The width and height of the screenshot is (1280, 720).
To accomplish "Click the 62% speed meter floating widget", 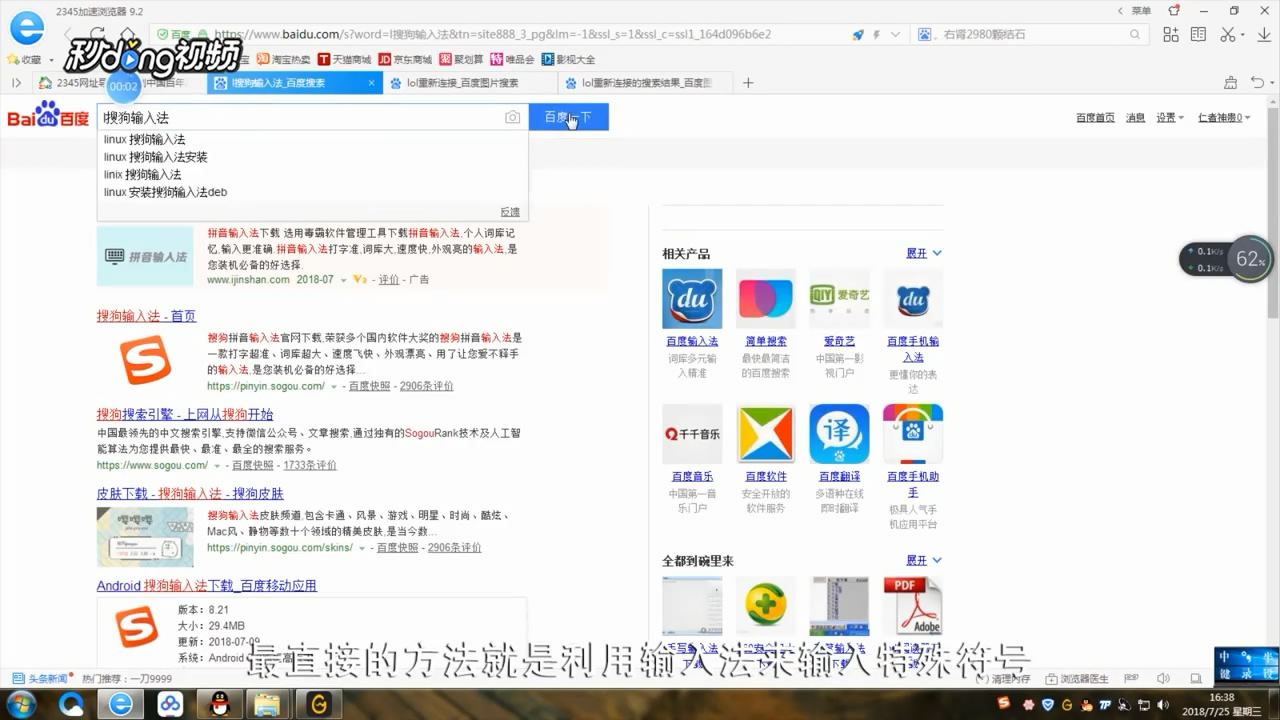I will [1249, 259].
